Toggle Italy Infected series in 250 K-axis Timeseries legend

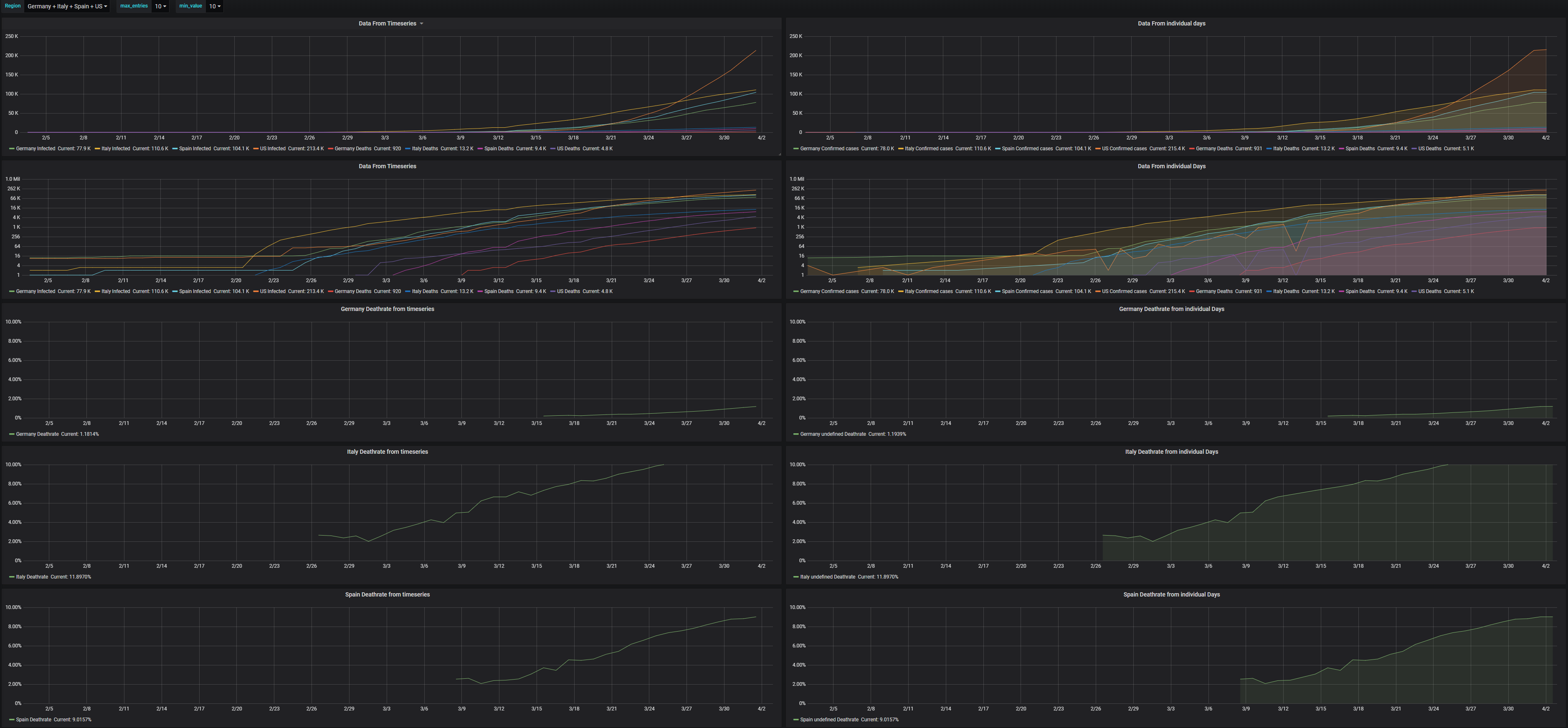[x=116, y=149]
